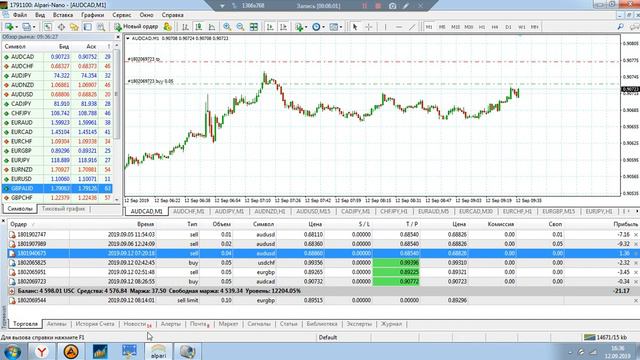Select the crosshair tool
This screenshot has height=360, width=640.
click(x=369, y=27)
